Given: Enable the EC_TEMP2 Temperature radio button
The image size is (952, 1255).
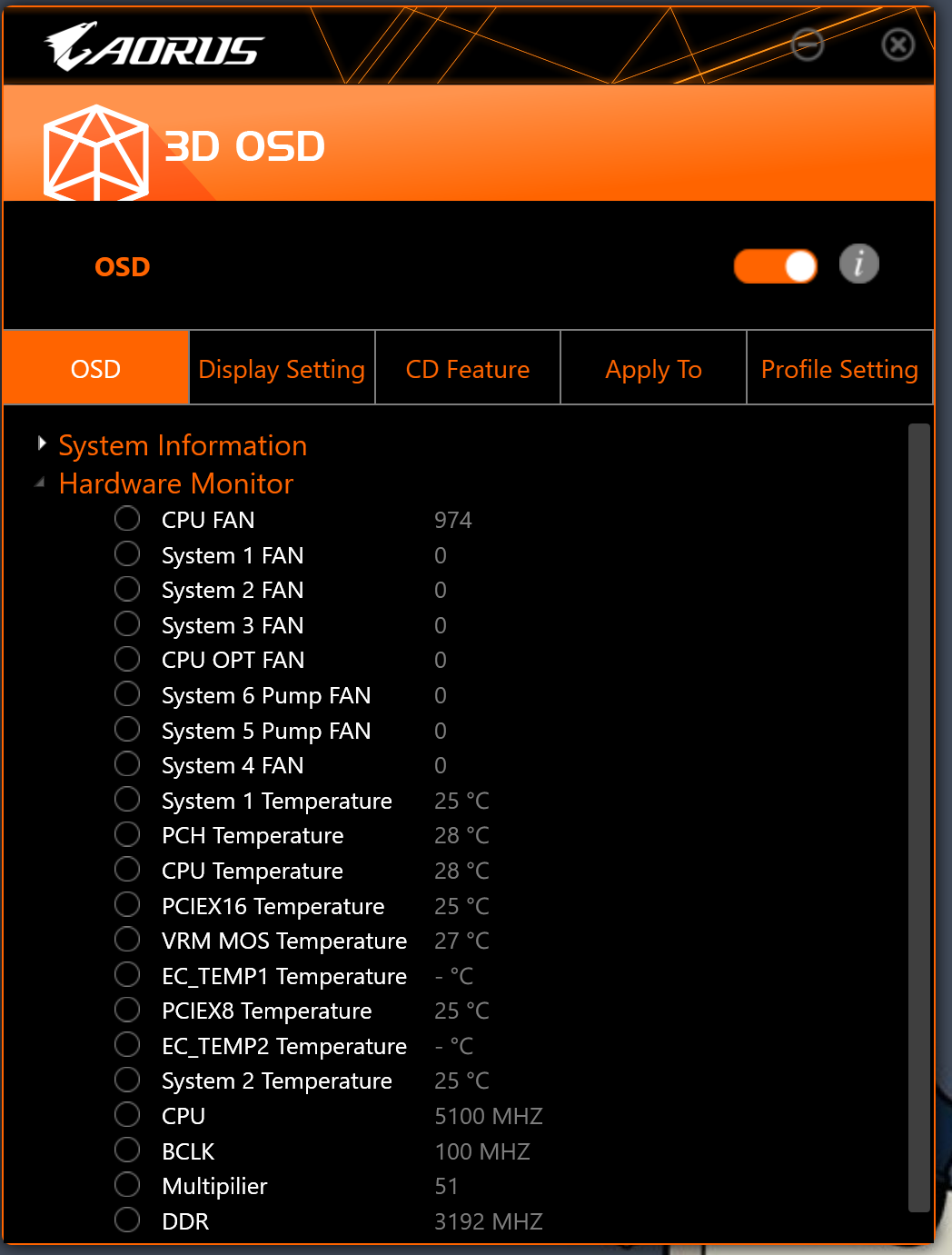Looking at the screenshot, I should [x=127, y=1045].
